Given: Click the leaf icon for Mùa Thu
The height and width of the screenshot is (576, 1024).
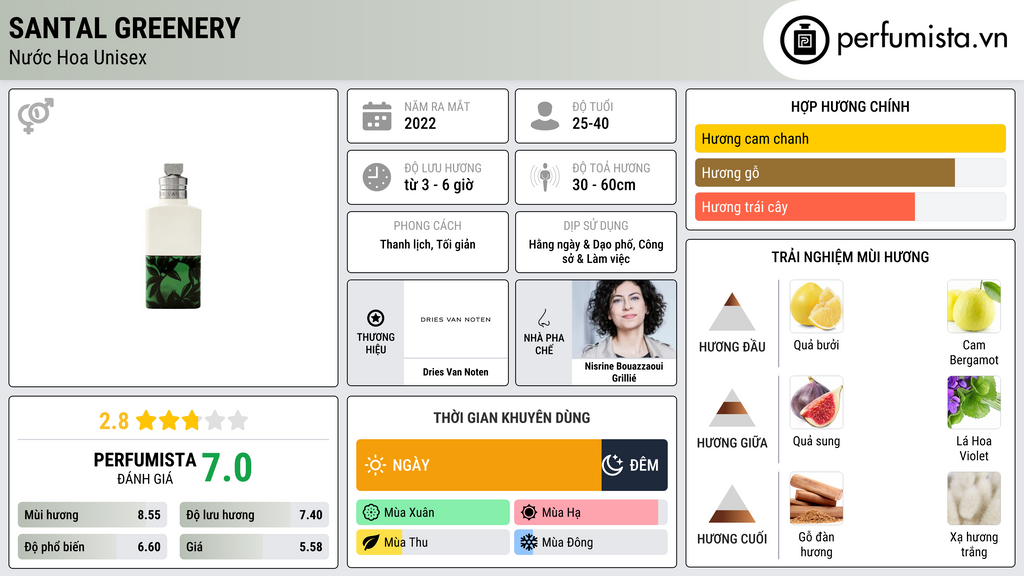Looking at the screenshot, I should tap(371, 542).
